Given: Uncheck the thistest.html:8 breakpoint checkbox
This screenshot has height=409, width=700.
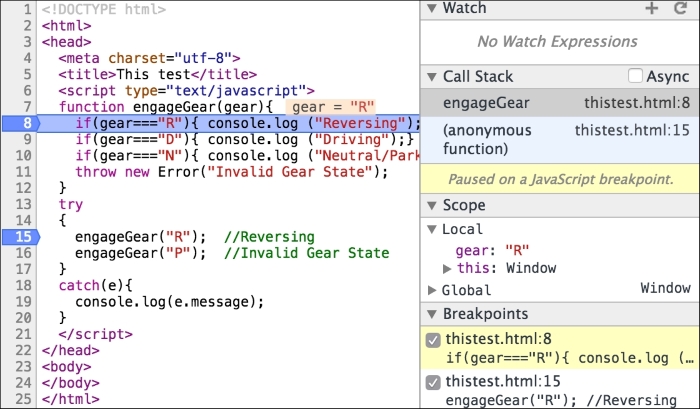Looking at the screenshot, I should (433, 340).
